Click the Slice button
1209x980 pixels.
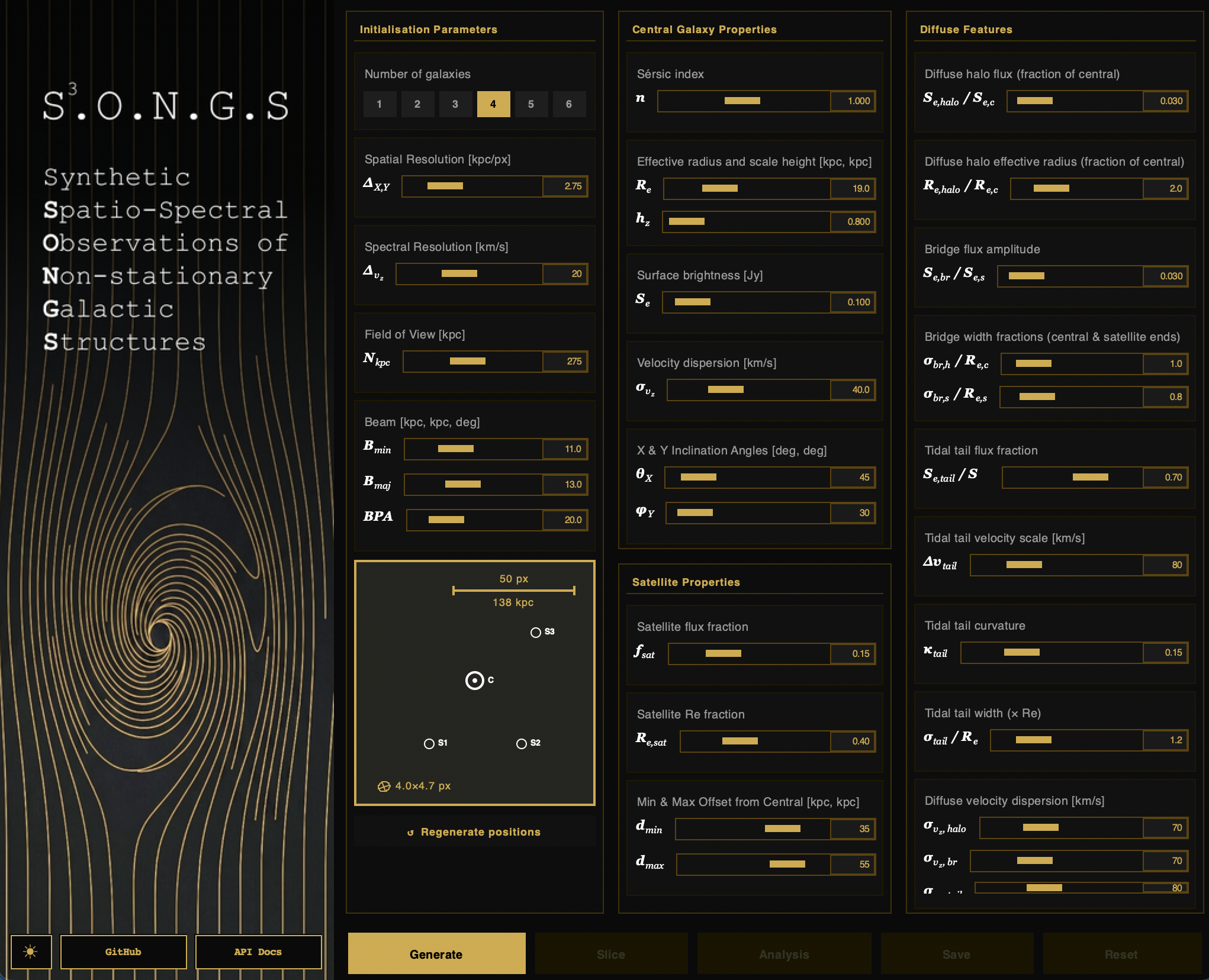(611, 954)
